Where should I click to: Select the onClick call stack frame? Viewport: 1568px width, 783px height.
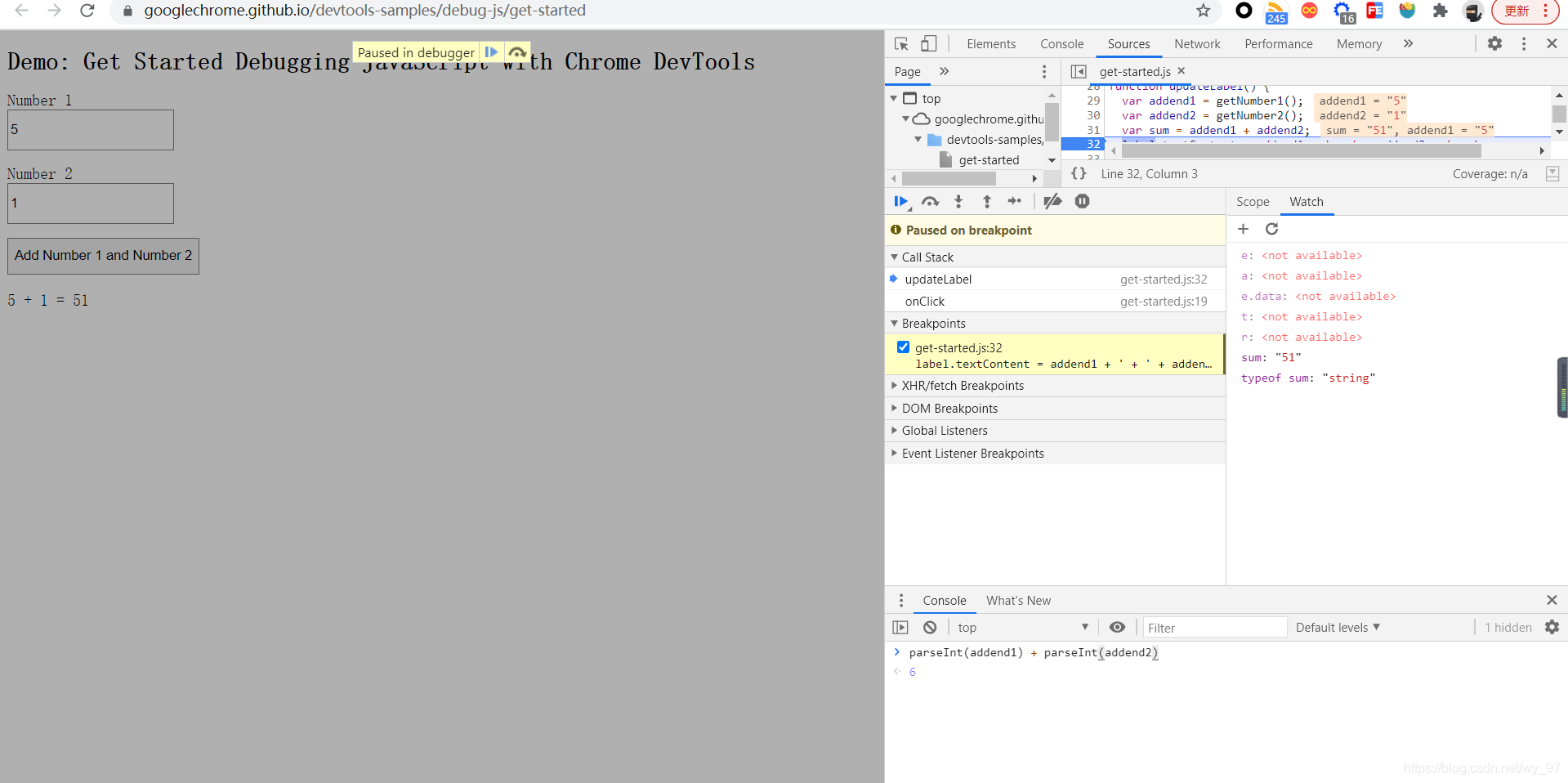coord(1055,302)
